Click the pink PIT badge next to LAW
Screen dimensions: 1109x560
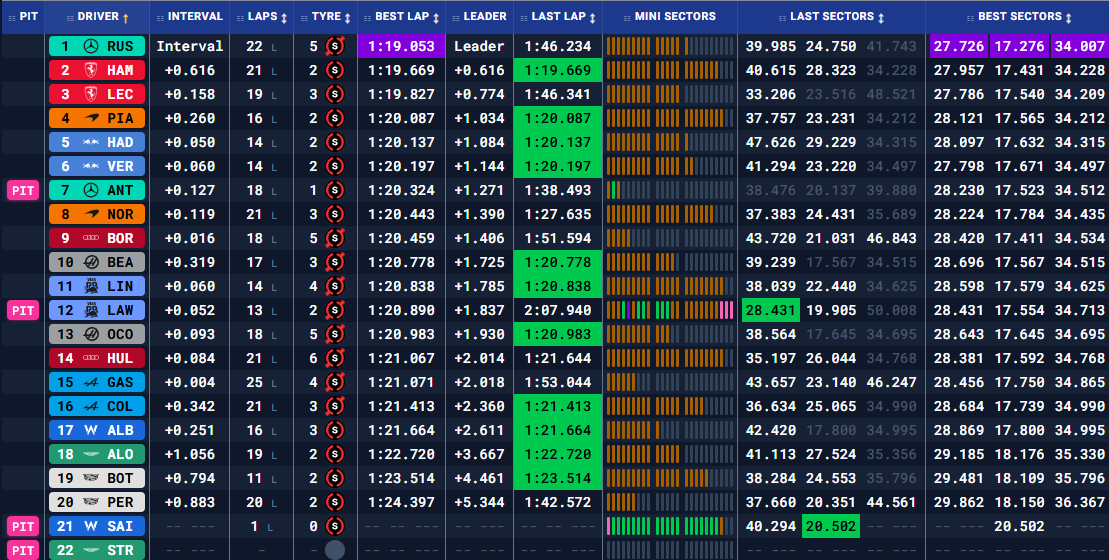click(22, 310)
